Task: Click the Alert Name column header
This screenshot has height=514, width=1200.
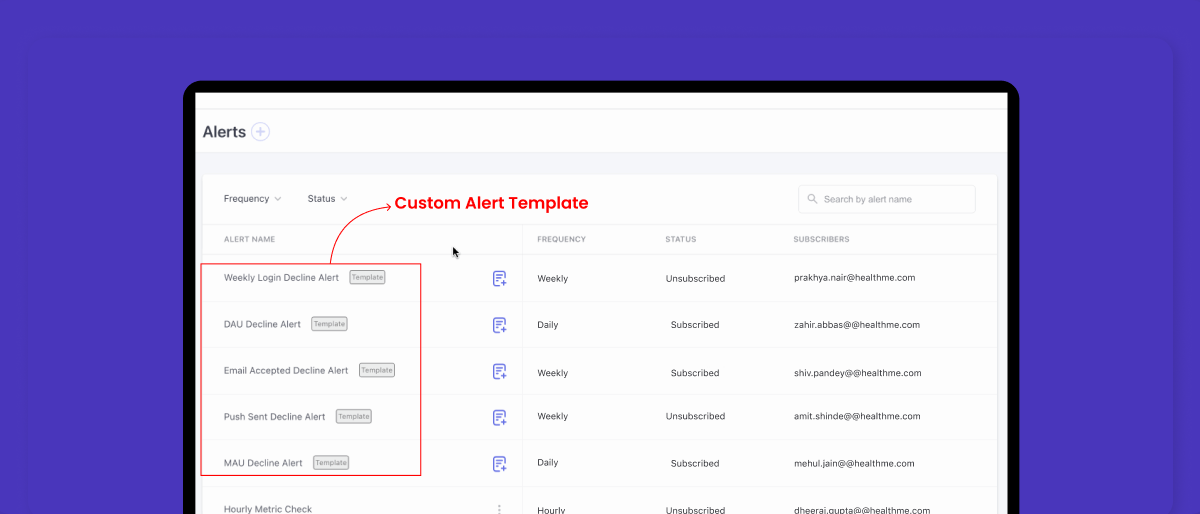Action: coord(249,240)
